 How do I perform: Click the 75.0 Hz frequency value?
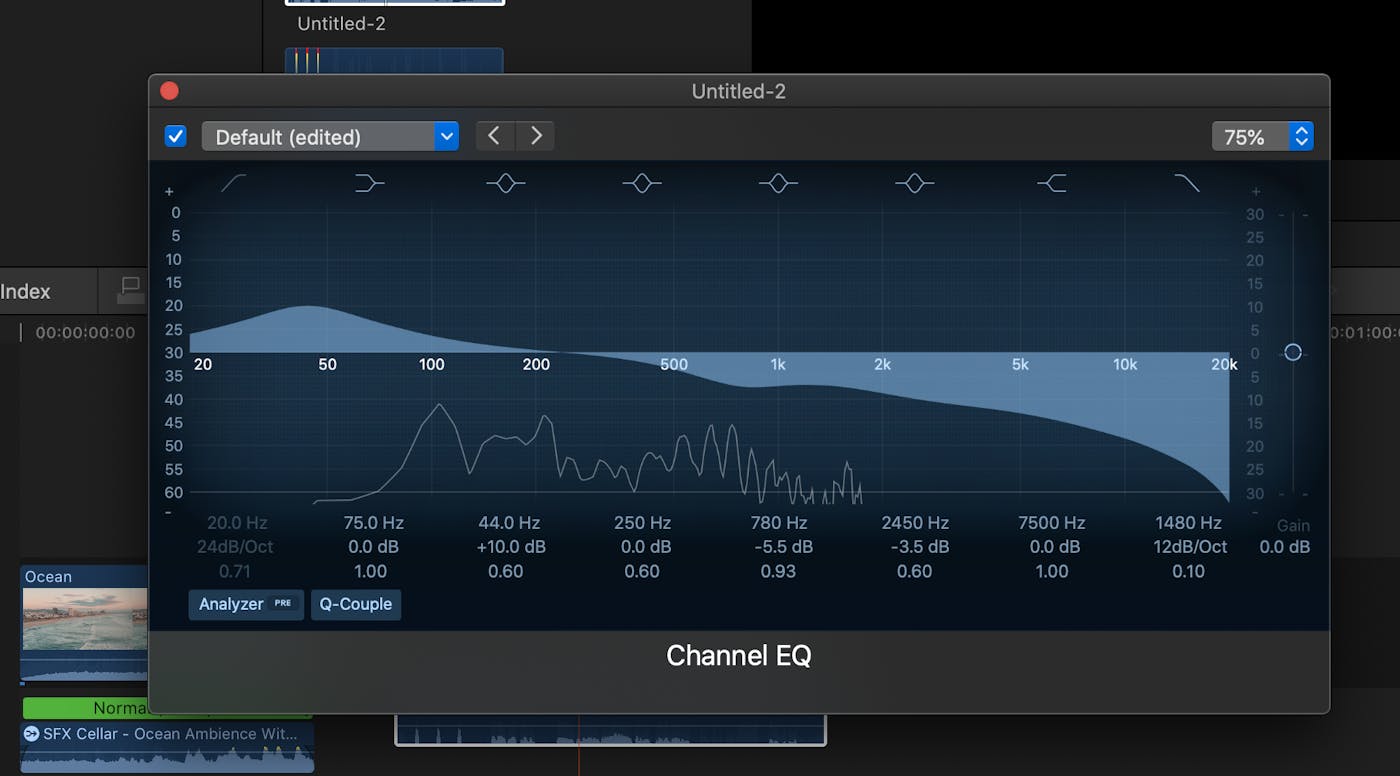pyautogui.click(x=373, y=523)
